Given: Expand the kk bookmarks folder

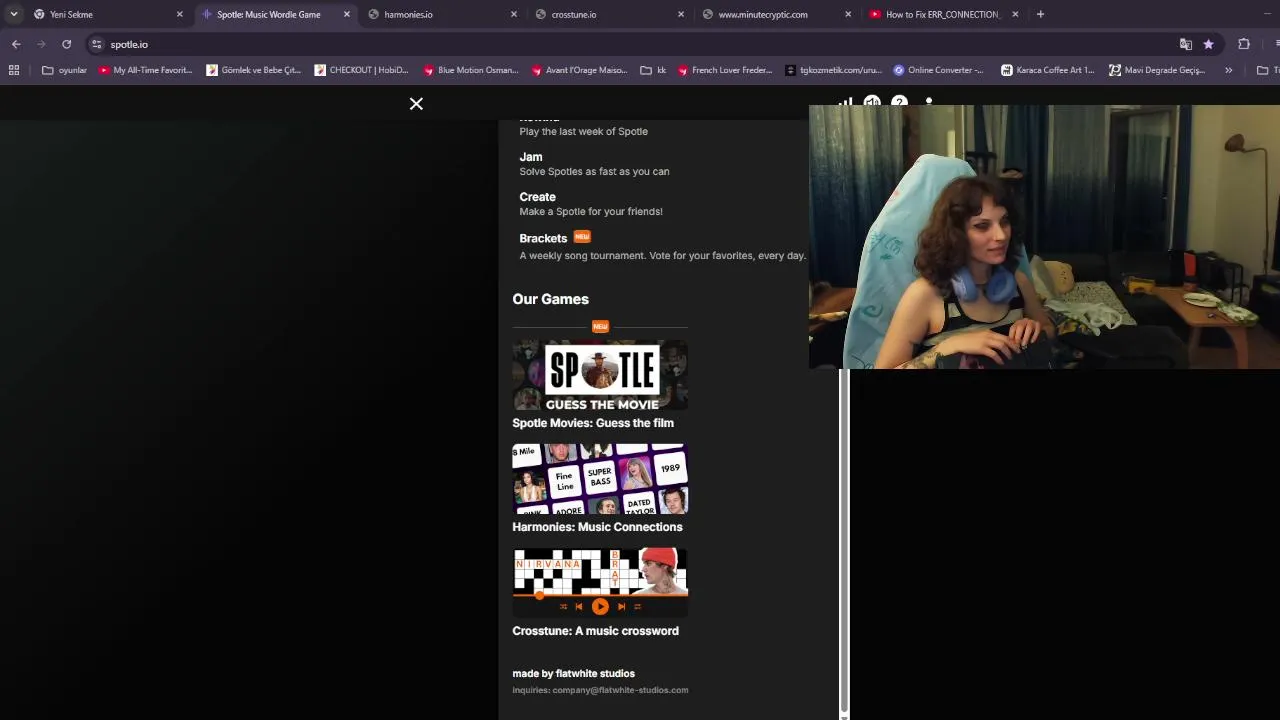Looking at the screenshot, I should click(x=654, y=70).
